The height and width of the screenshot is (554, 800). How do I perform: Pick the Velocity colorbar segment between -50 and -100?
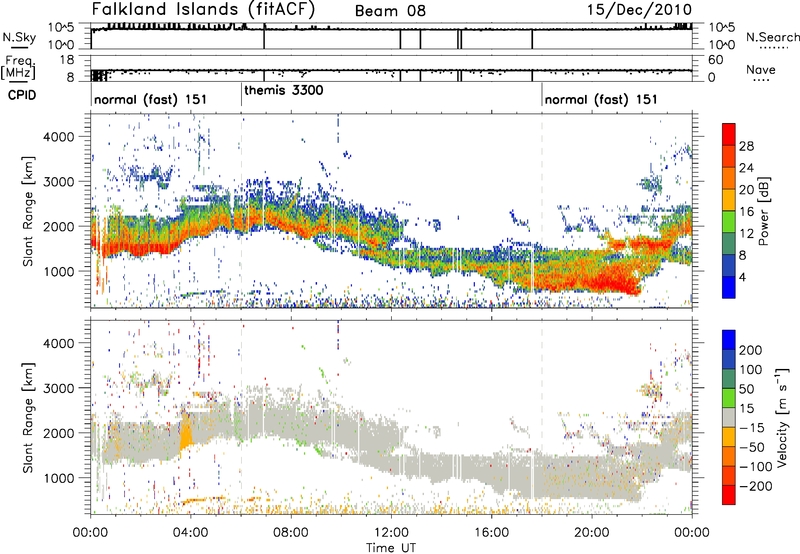click(729, 456)
